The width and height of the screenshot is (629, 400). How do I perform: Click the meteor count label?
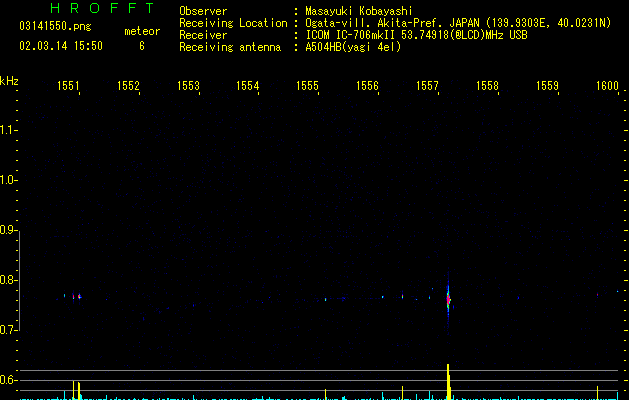tap(142, 31)
